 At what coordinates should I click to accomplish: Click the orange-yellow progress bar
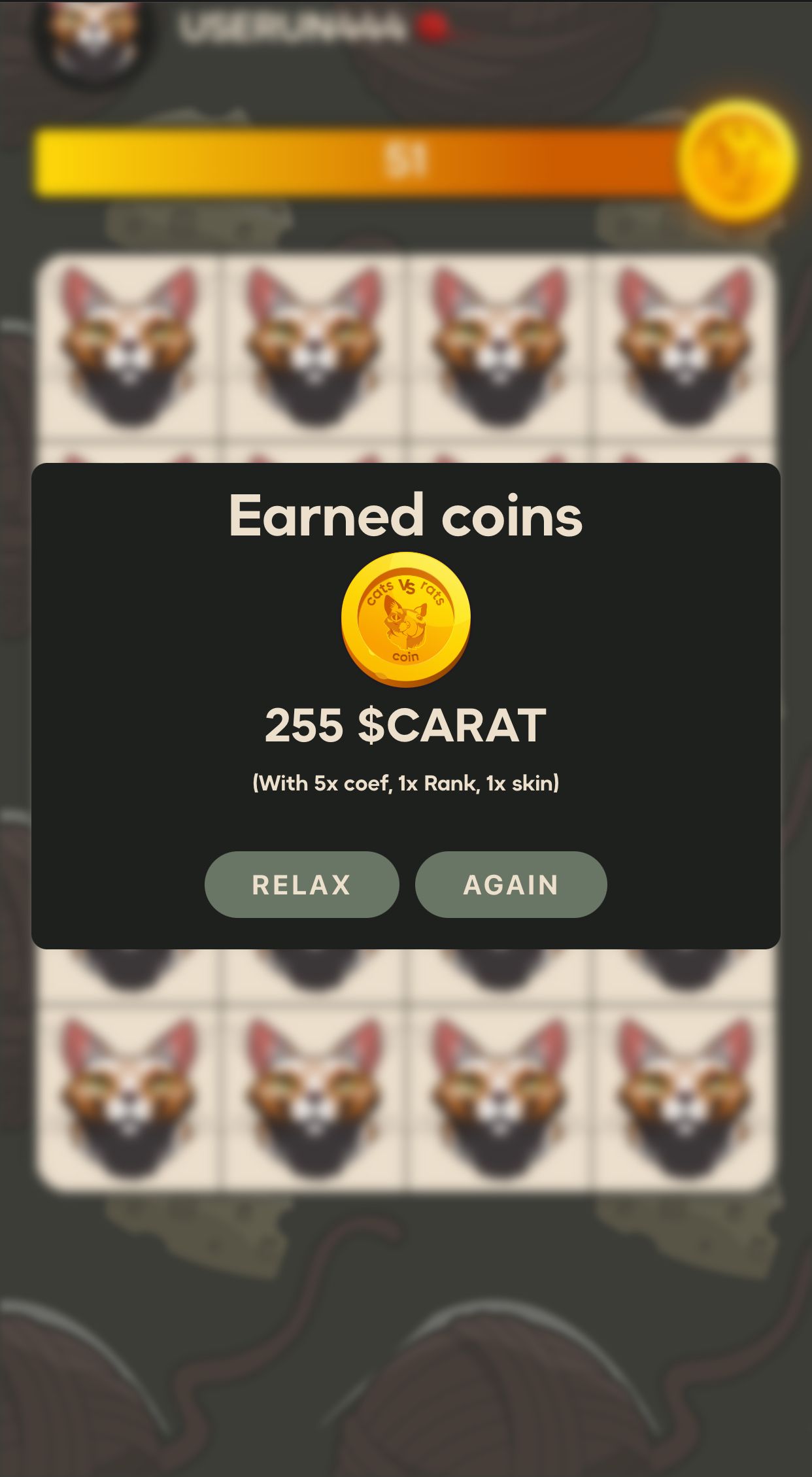point(360,161)
